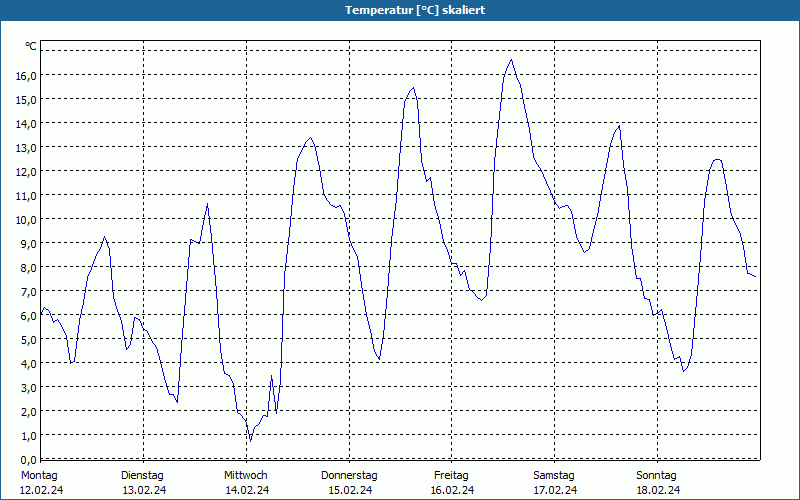The image size is (800, 500).
Task: Click the '9,0' y-axis label
Action: click(28, 243)
